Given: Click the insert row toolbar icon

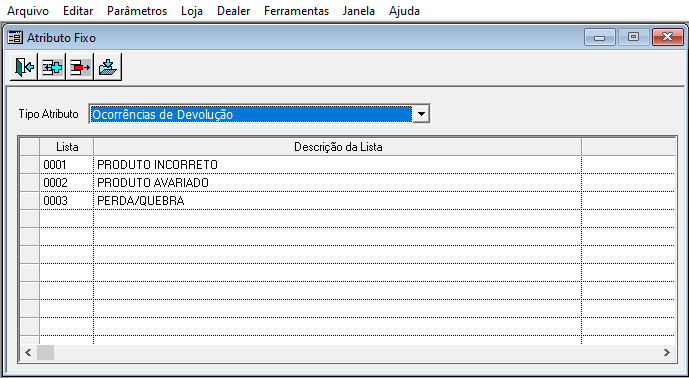Looking at the screenshot, I should tap(52, 67).
